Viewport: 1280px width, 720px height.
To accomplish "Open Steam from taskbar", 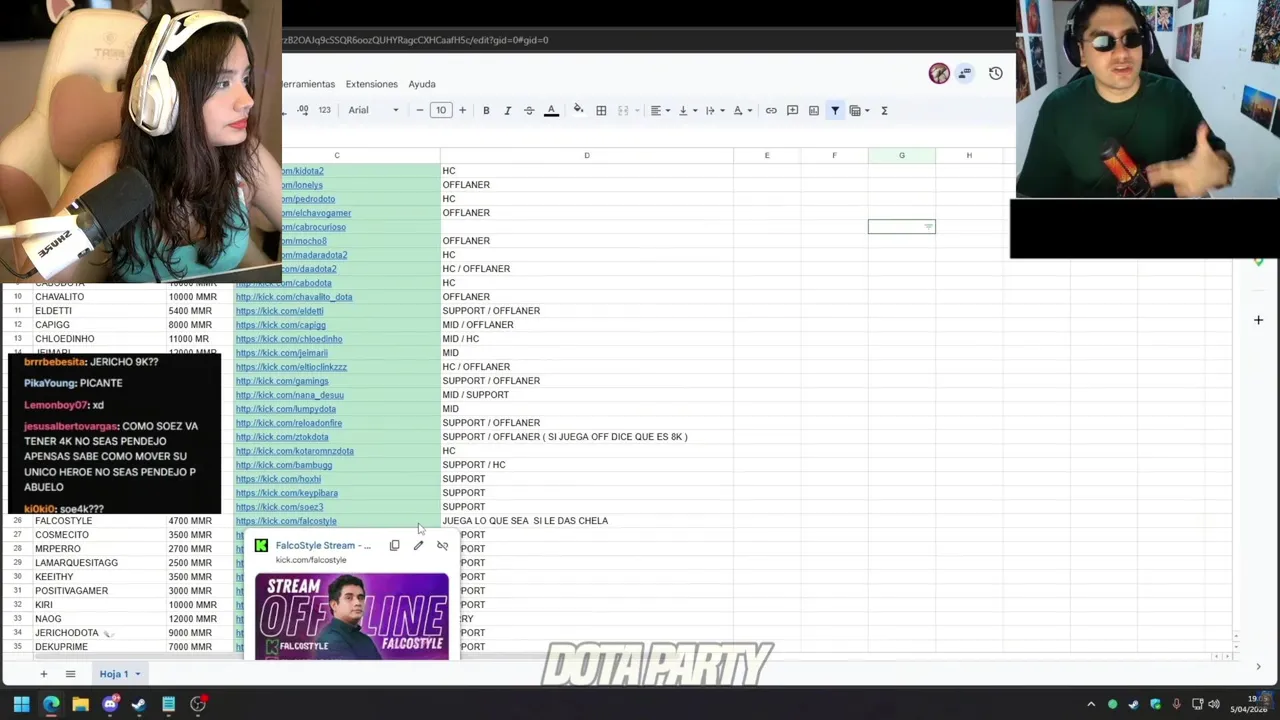I will click(x=139, y=704).
